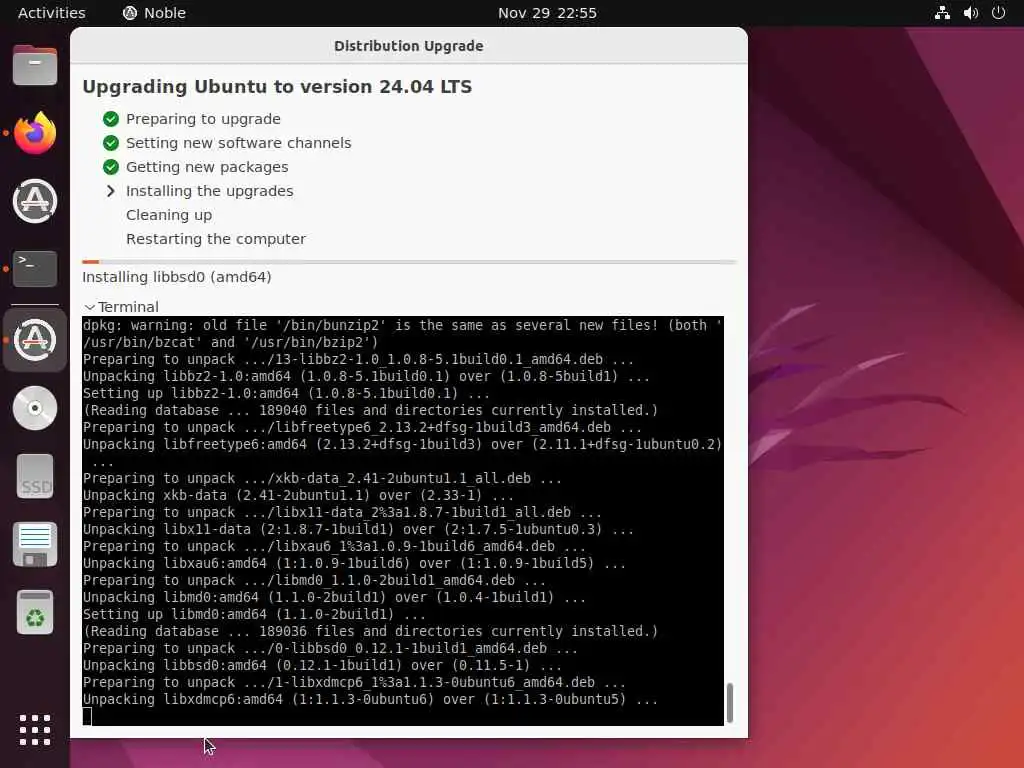Click arrow beside Installing the upgrades

[111, 191]
